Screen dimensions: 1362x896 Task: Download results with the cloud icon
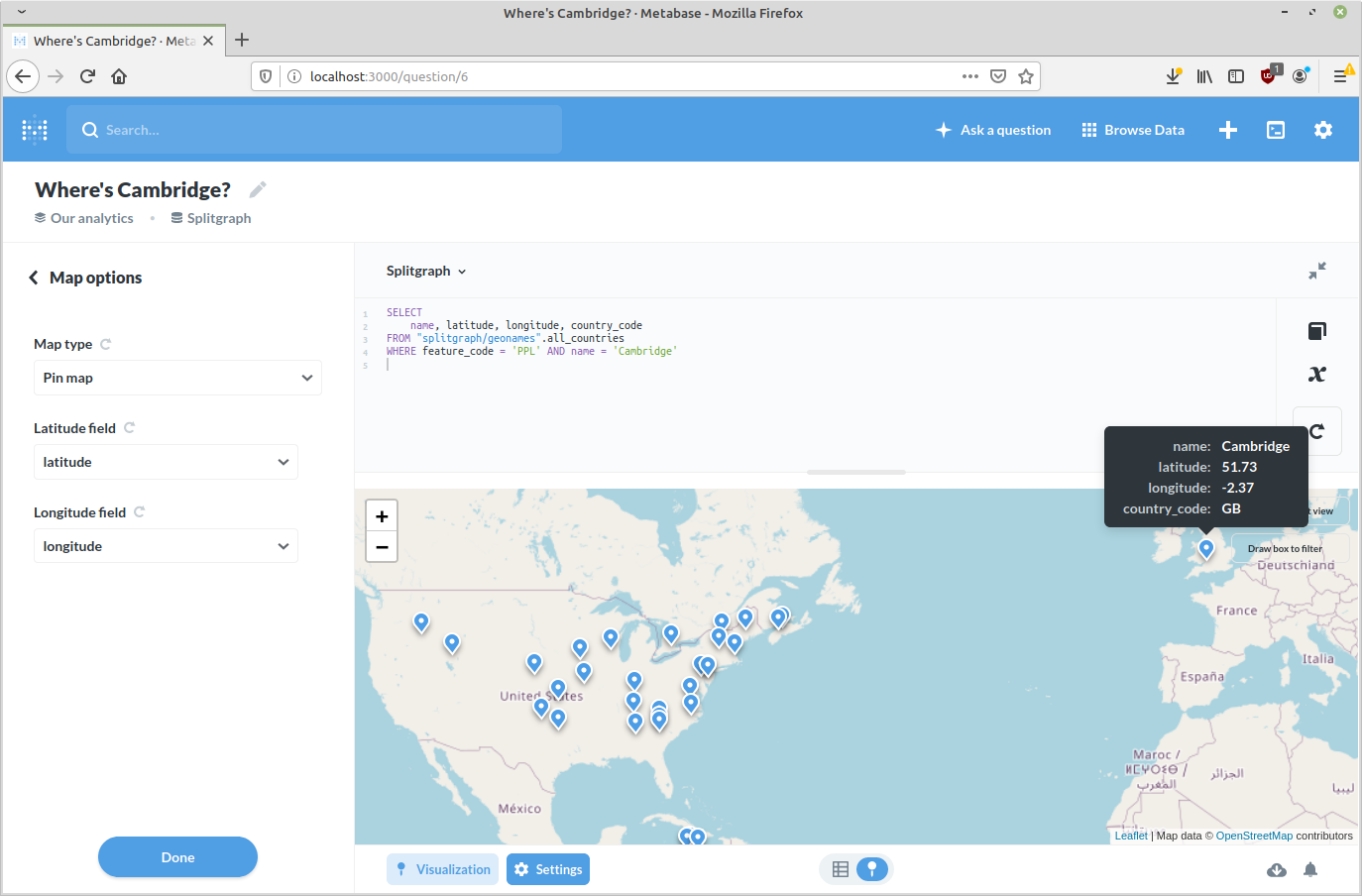click(1277, 869)
